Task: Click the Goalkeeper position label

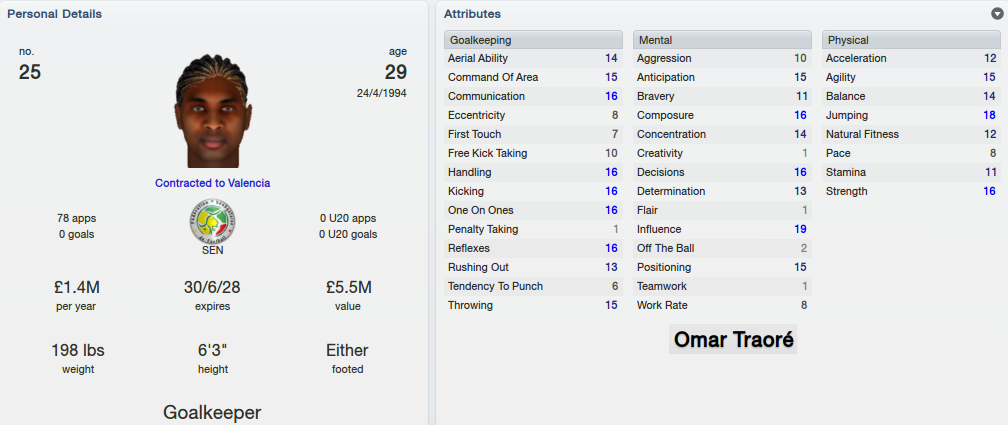Action: pyautogui.click(x=213, y=412)
